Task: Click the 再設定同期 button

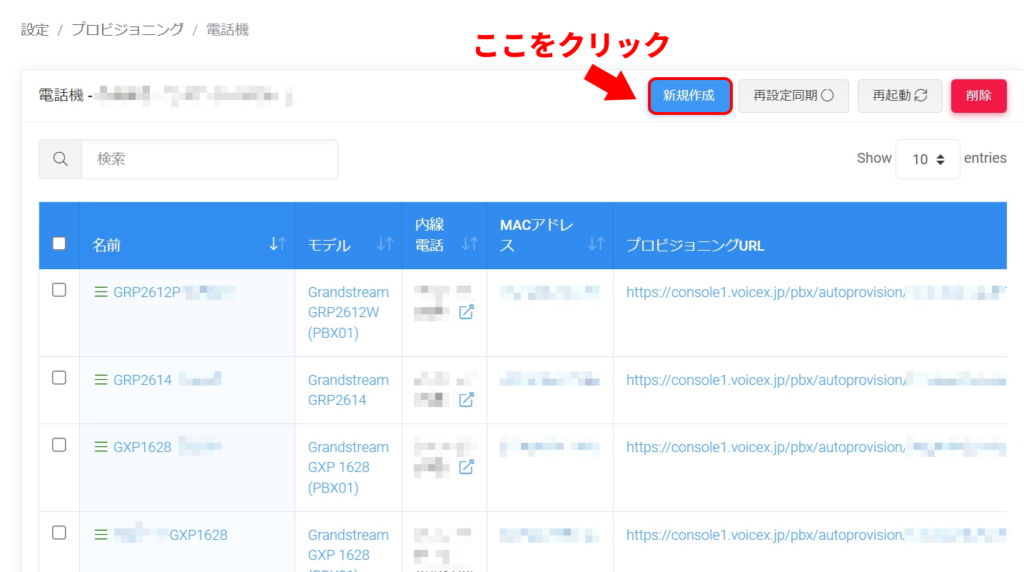Action: tap(793, 96)
